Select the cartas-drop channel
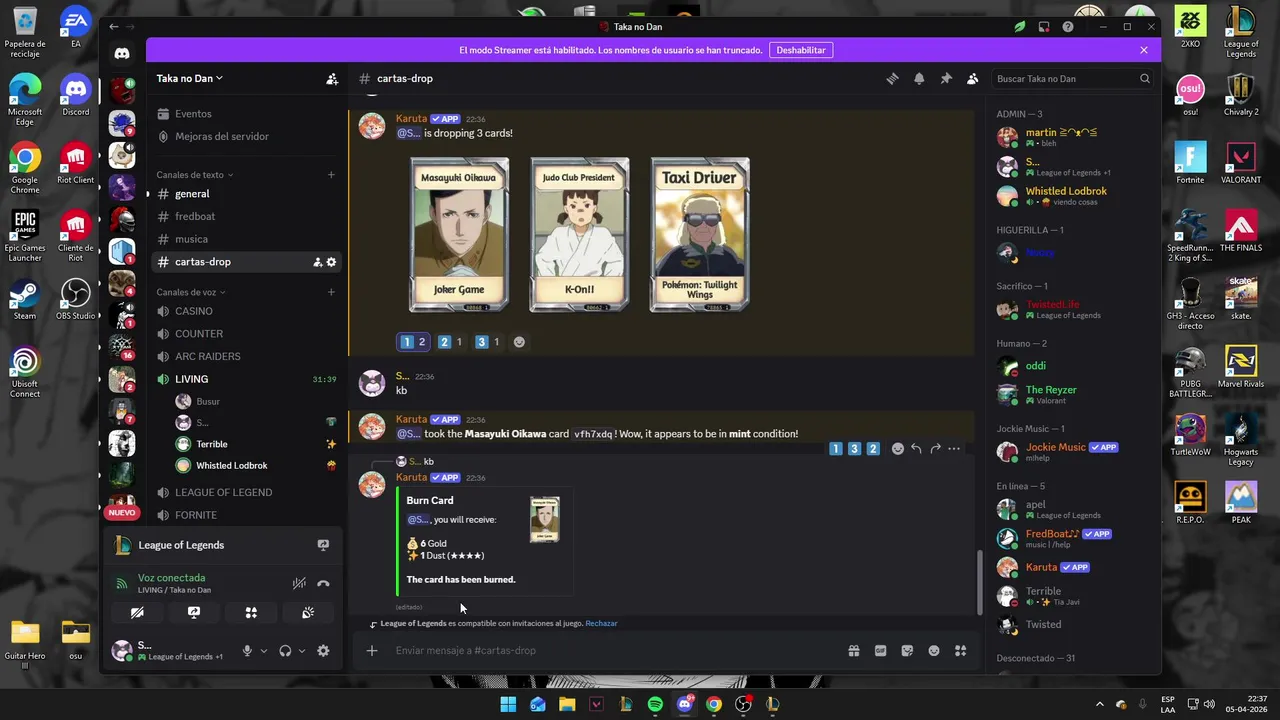 pos(245,262)
